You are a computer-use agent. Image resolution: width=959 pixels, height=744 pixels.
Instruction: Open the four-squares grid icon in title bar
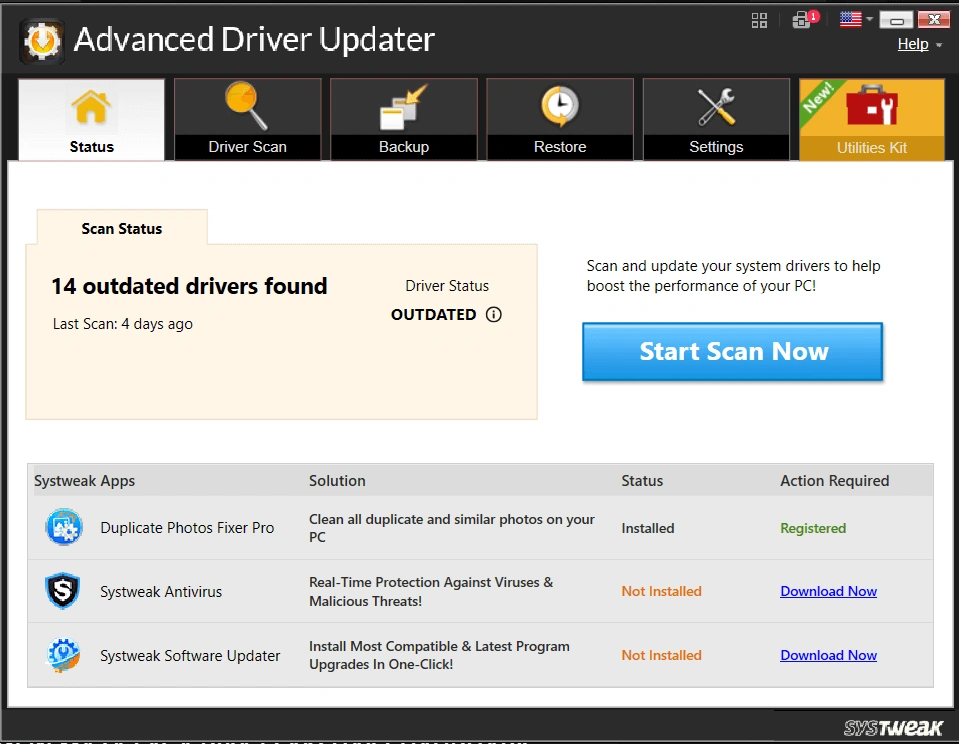[759, 20]
